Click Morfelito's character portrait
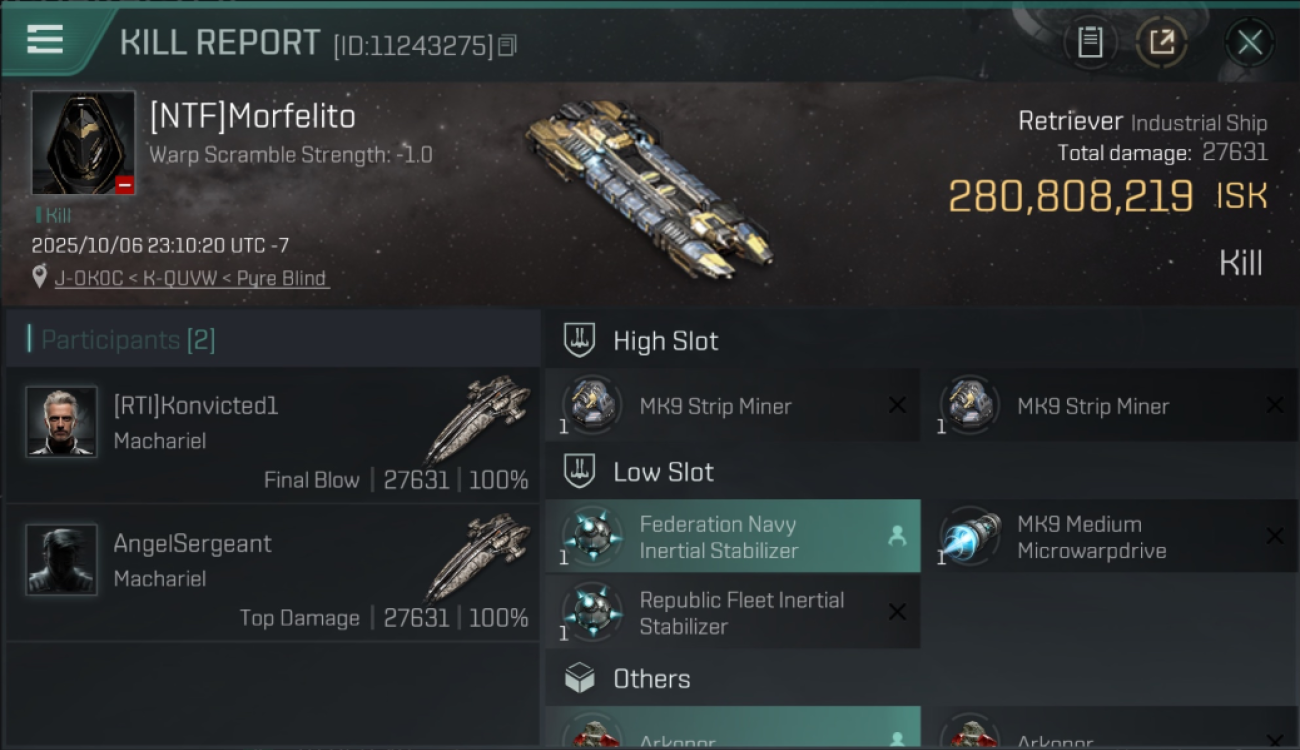This screenshot has width=1300, height=750. coord(83,143)
